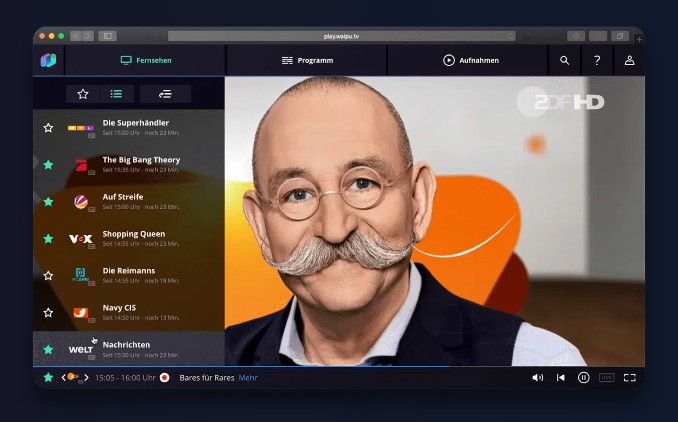Play Shopping Queen program title
Viewport: 678px width, 422px height.
[134, 234]
